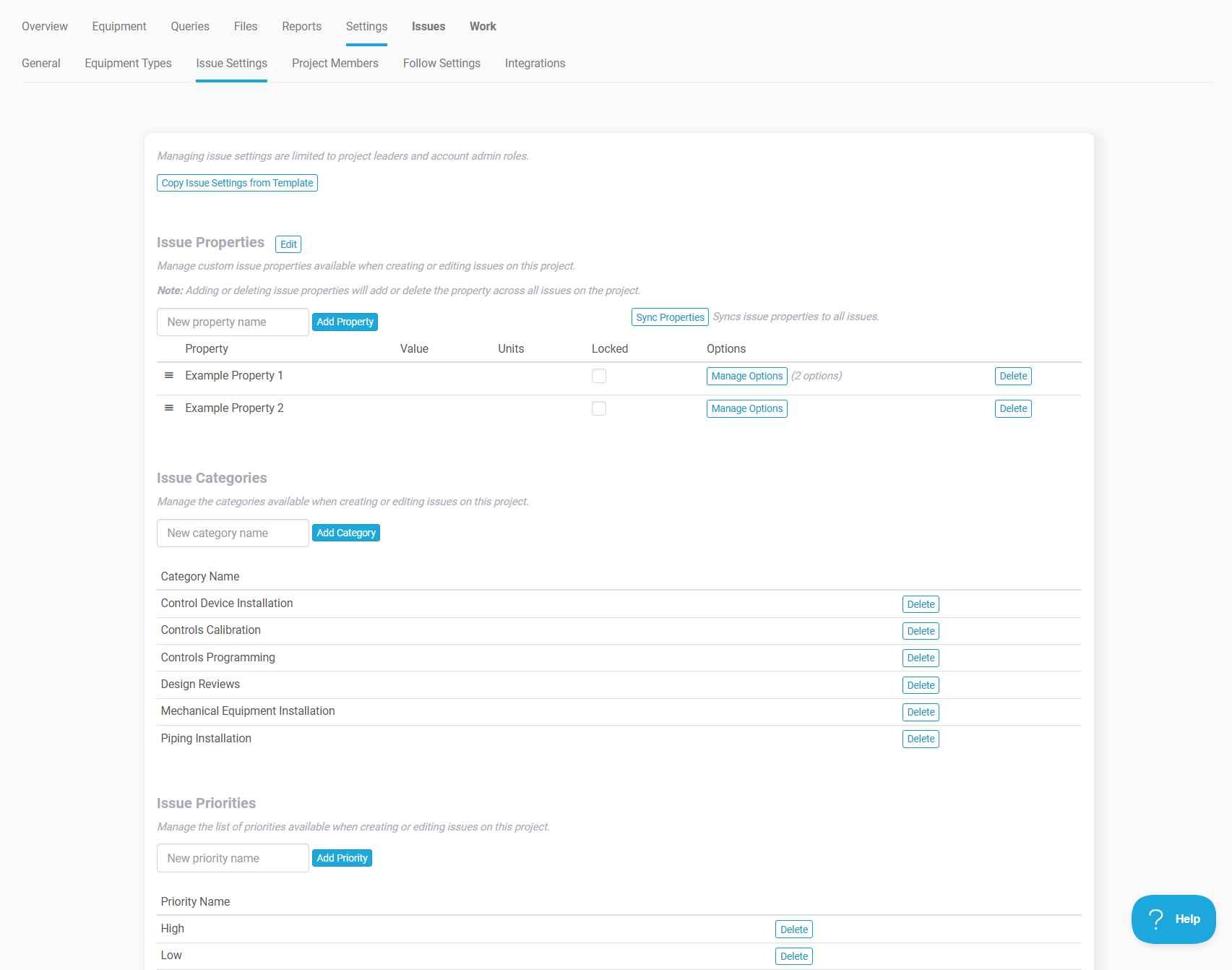
Task: Click Controls Programming category name
Action: pos(218,658)
